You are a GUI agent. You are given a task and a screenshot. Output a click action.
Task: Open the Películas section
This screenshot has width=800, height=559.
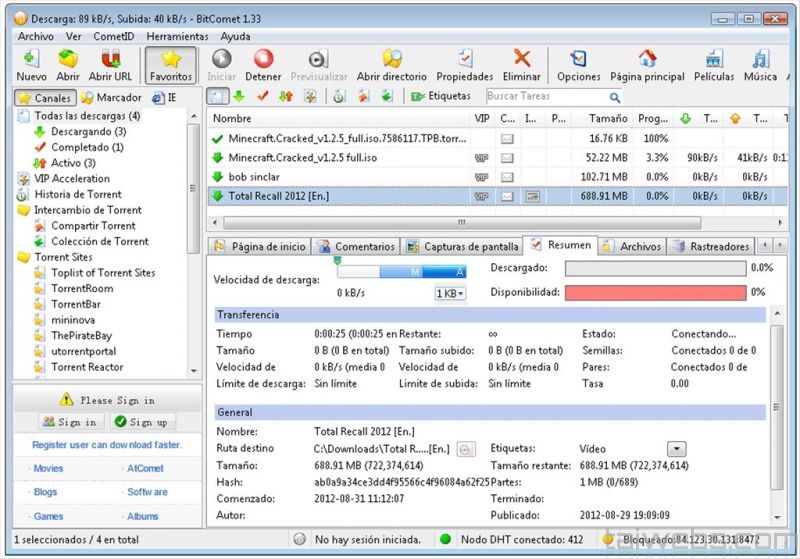click(713, 64)
